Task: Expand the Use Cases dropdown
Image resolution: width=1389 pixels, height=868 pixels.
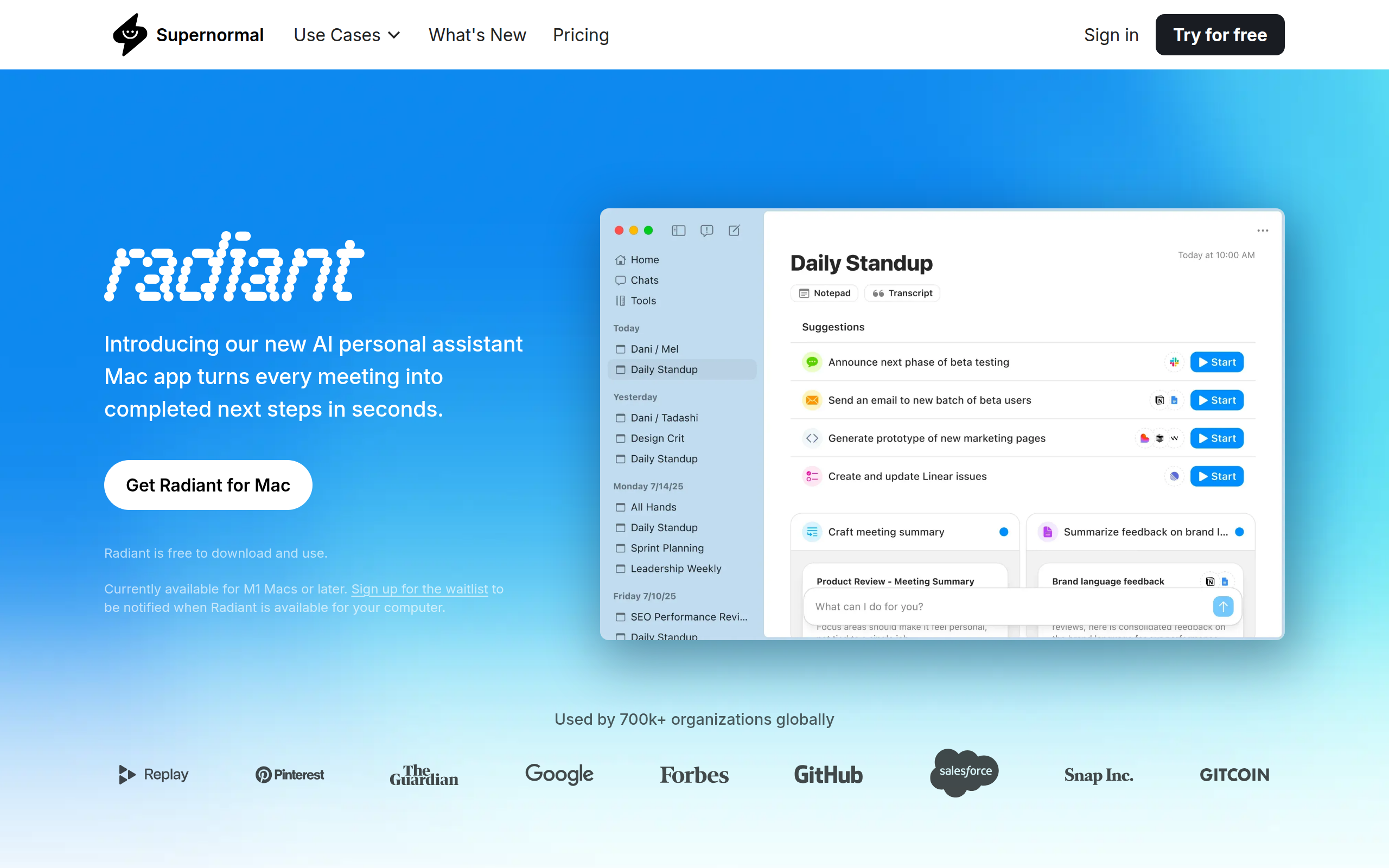Action: (347, 34)
